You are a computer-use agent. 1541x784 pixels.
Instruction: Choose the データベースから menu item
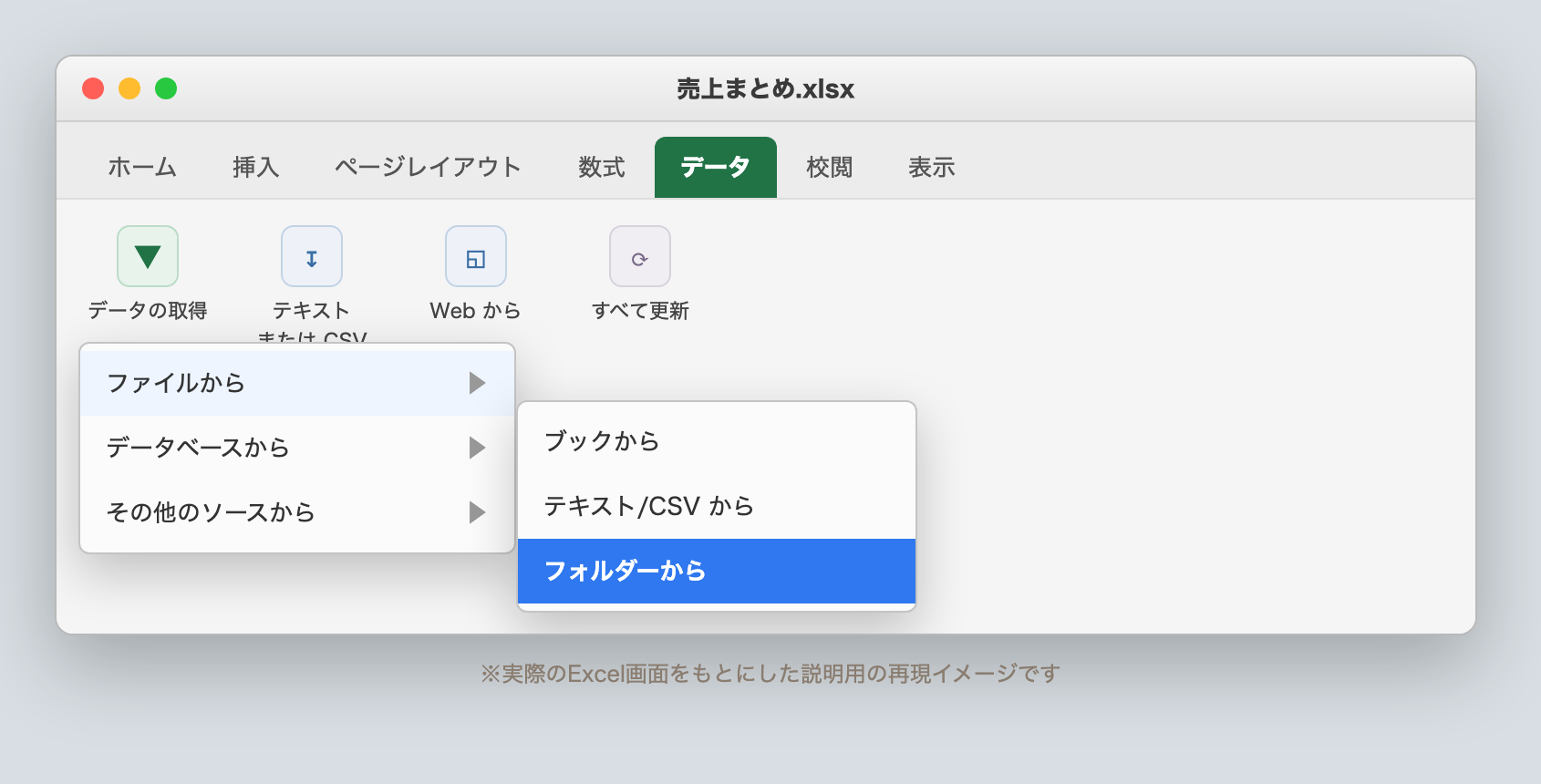[297, 448]
